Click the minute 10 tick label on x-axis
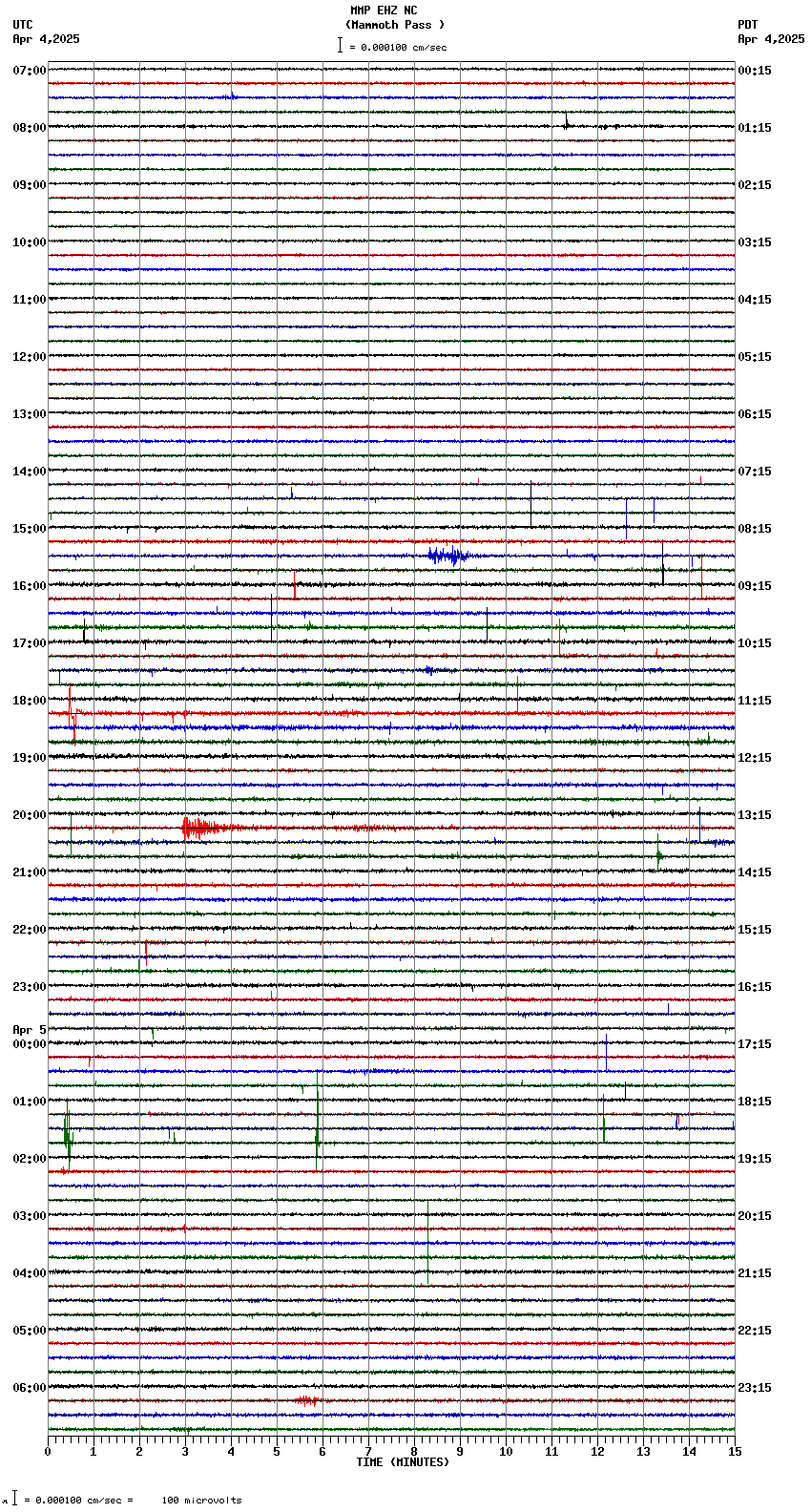This screenshot has width=811, height=1512. pos(506,1452)
